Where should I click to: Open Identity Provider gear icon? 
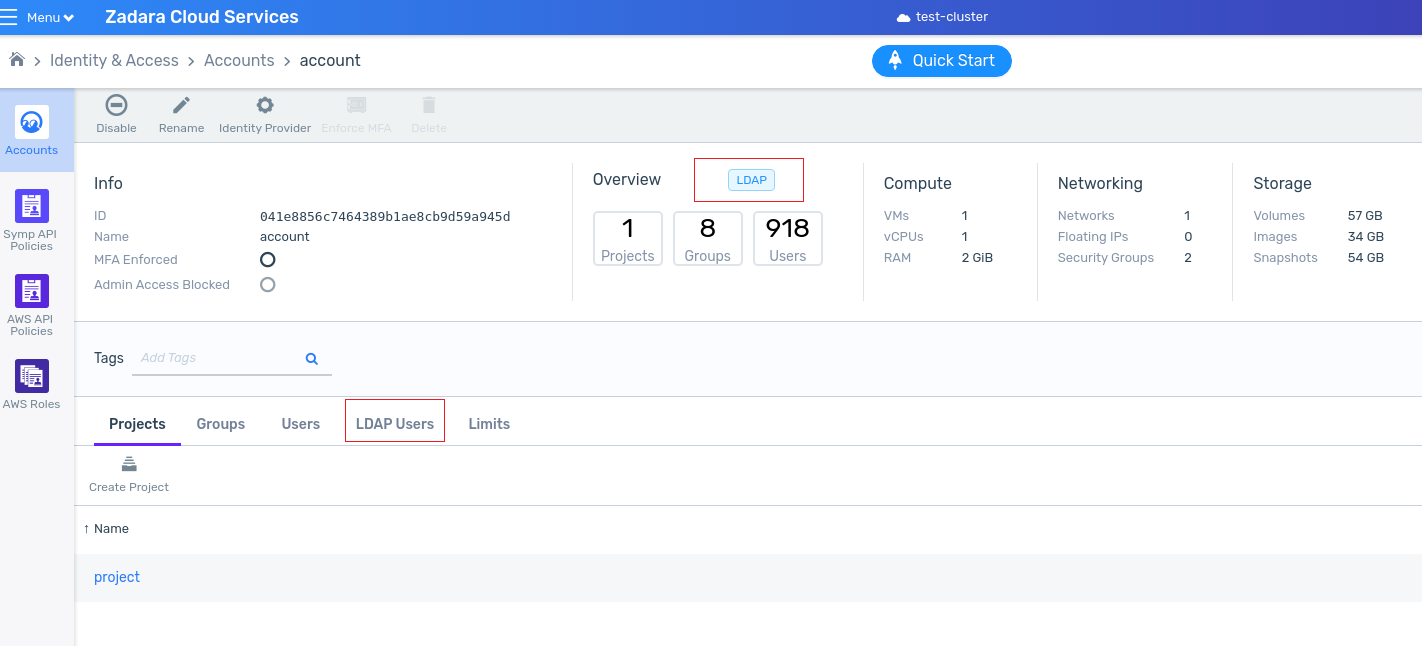pos(265,105)
